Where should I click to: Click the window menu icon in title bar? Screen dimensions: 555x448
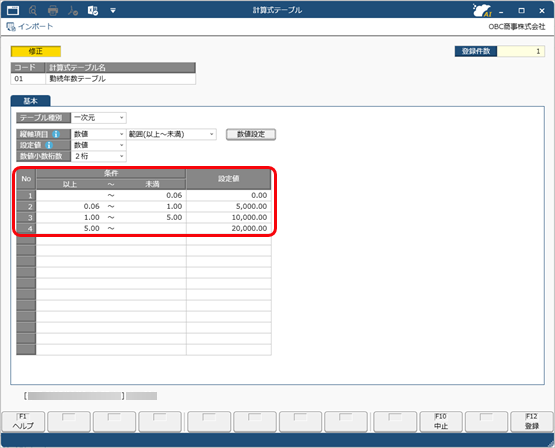[13, 11]
